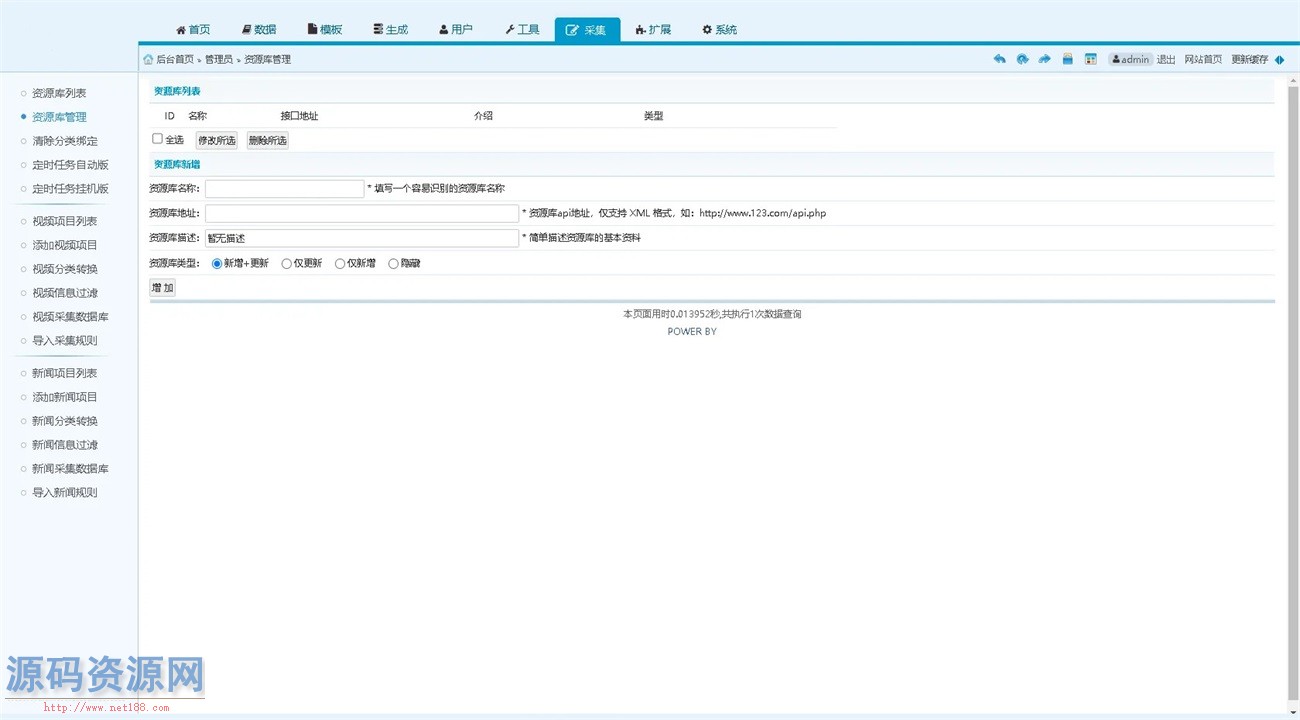This screenshot has width=1300, height=720.
Task: Select the 新增+更新 radio option
Action: [x=217, y=264]
